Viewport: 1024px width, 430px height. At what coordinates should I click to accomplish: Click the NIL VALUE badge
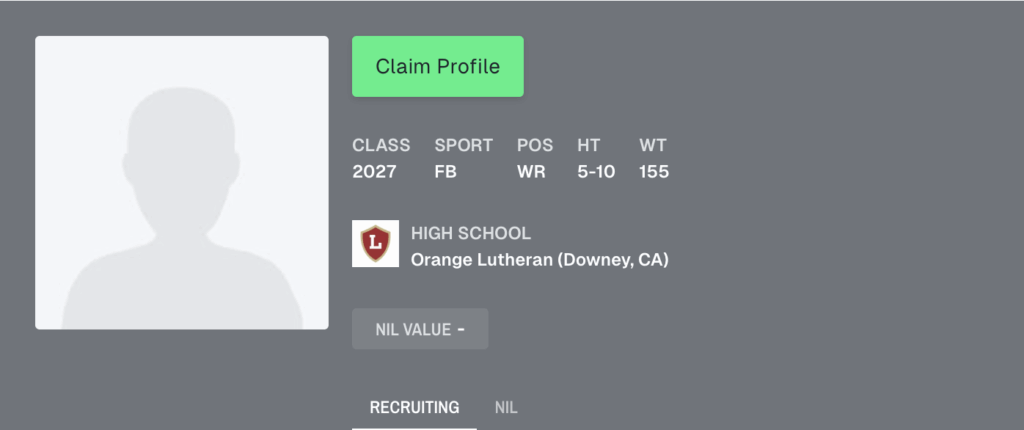coord(420,329)
